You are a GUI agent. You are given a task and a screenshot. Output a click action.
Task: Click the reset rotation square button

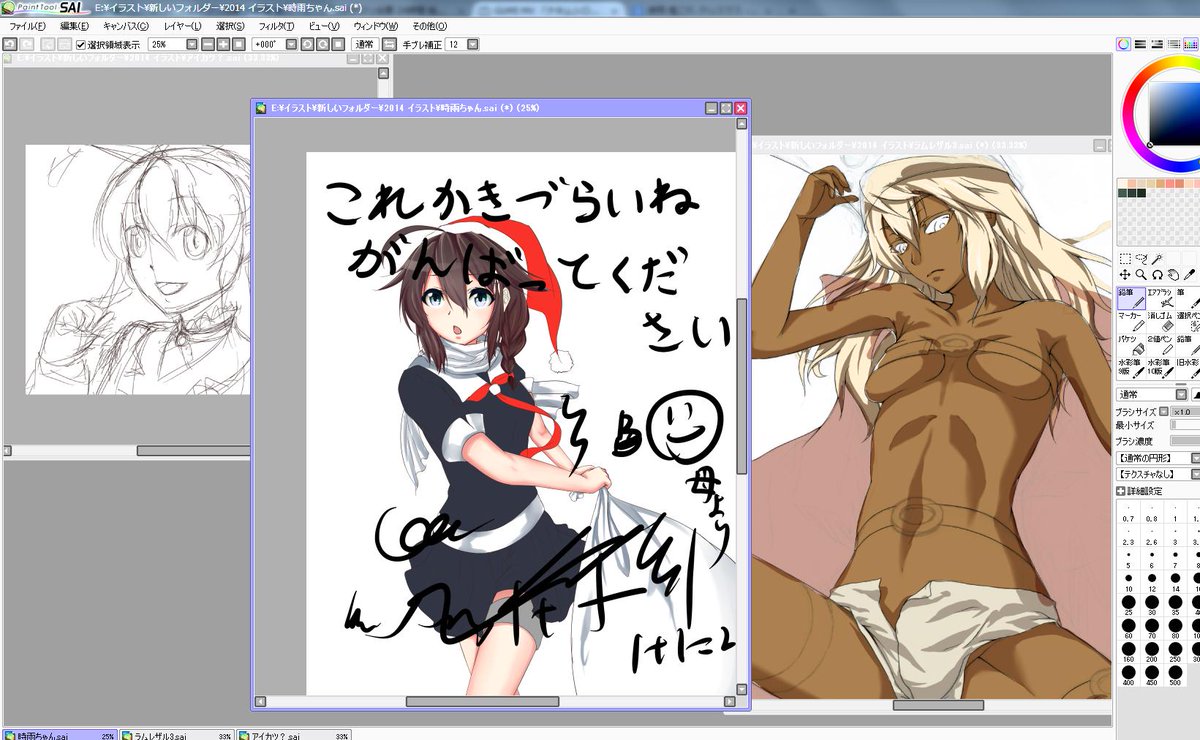[338, 45]
